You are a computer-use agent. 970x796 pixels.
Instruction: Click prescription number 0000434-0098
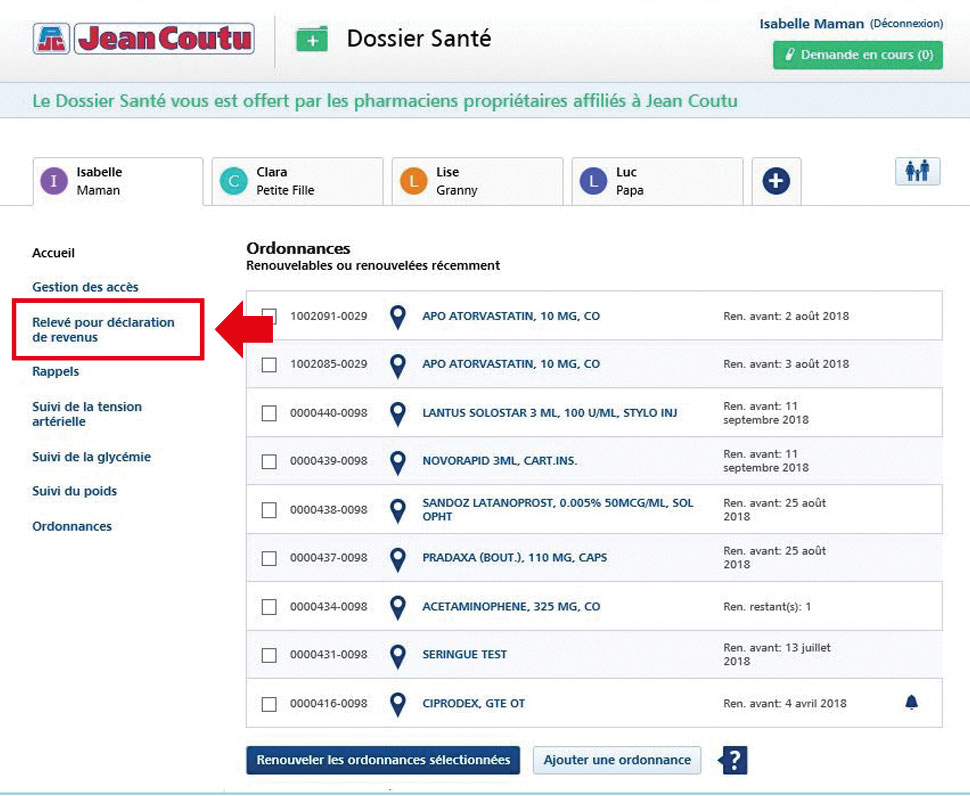[x=328, y=607]
